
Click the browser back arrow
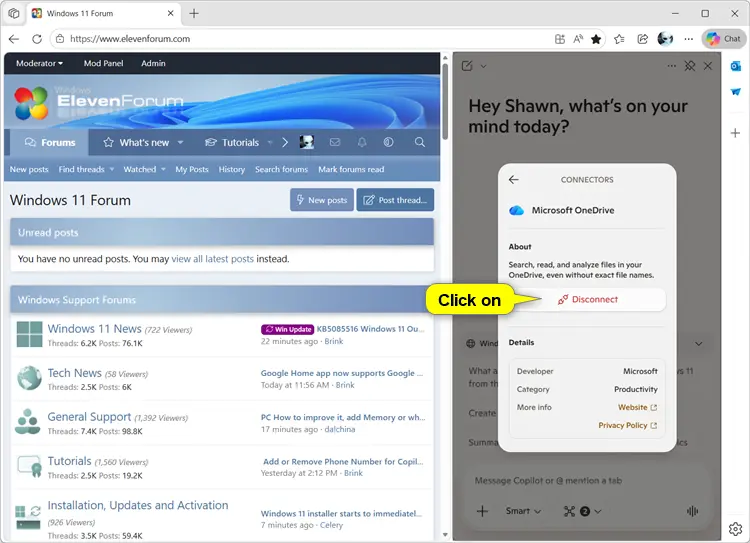pyautogui.click(x=14, y=39)
